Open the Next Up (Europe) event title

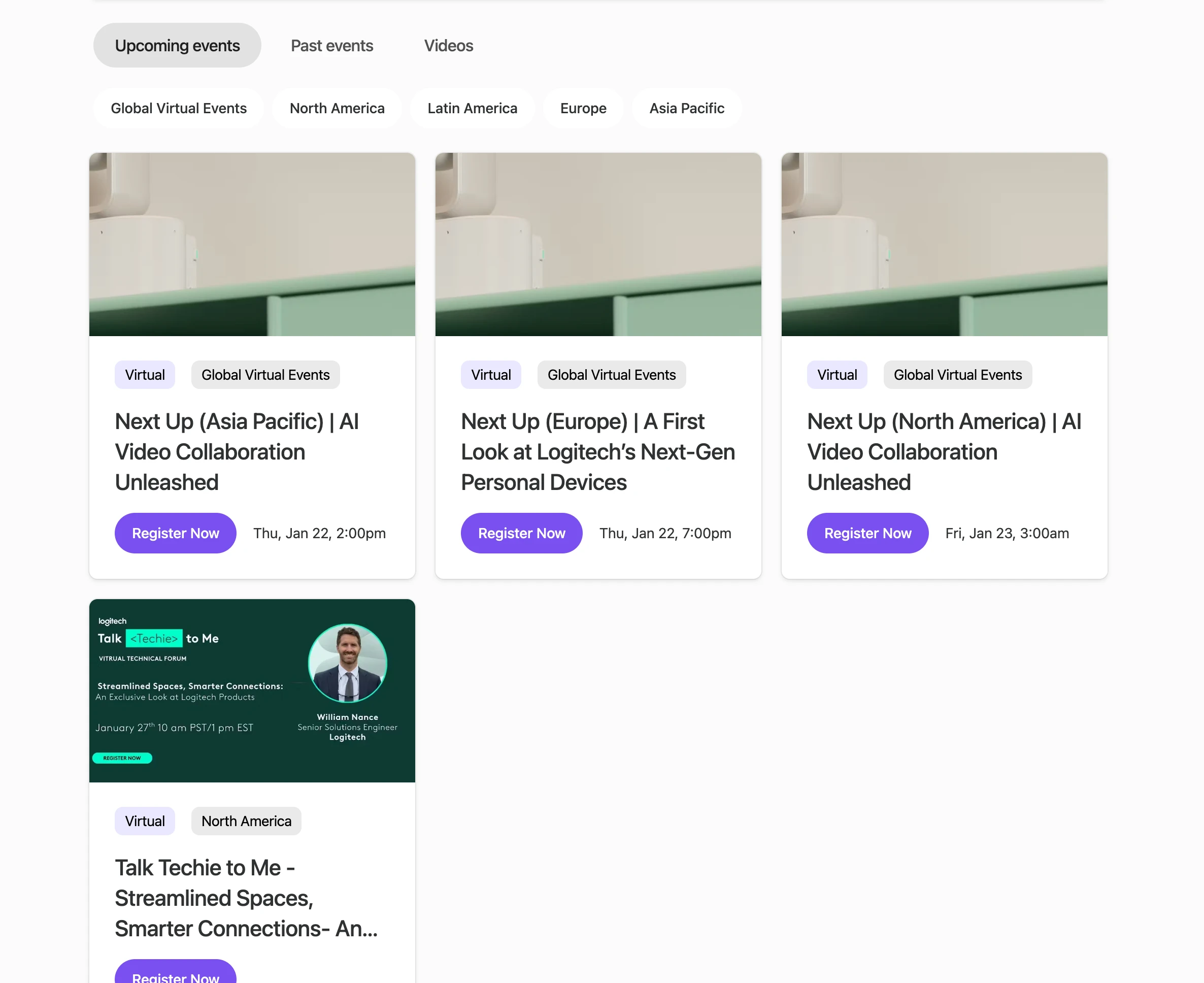coord(598,451)
